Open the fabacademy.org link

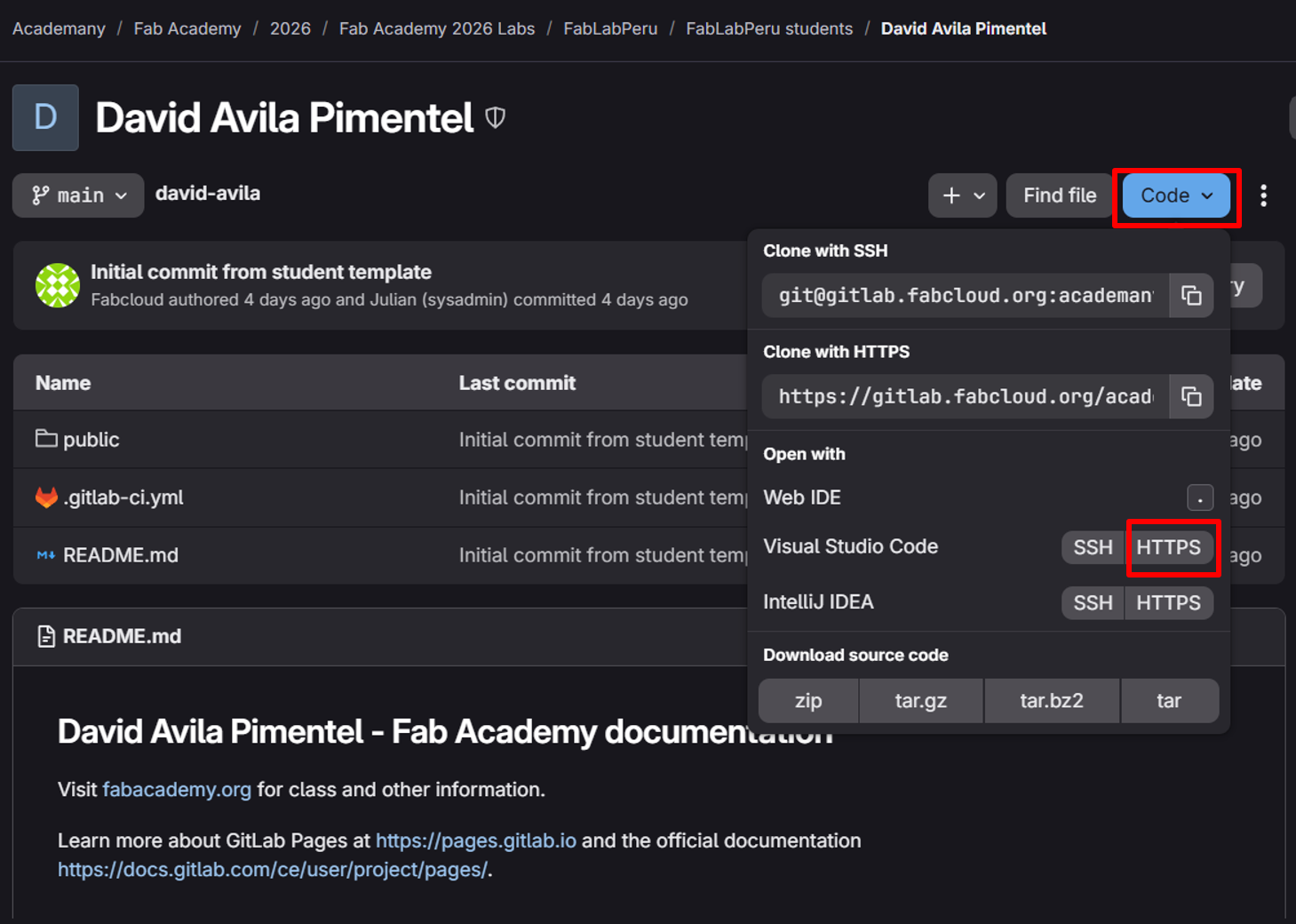point(177,790)
